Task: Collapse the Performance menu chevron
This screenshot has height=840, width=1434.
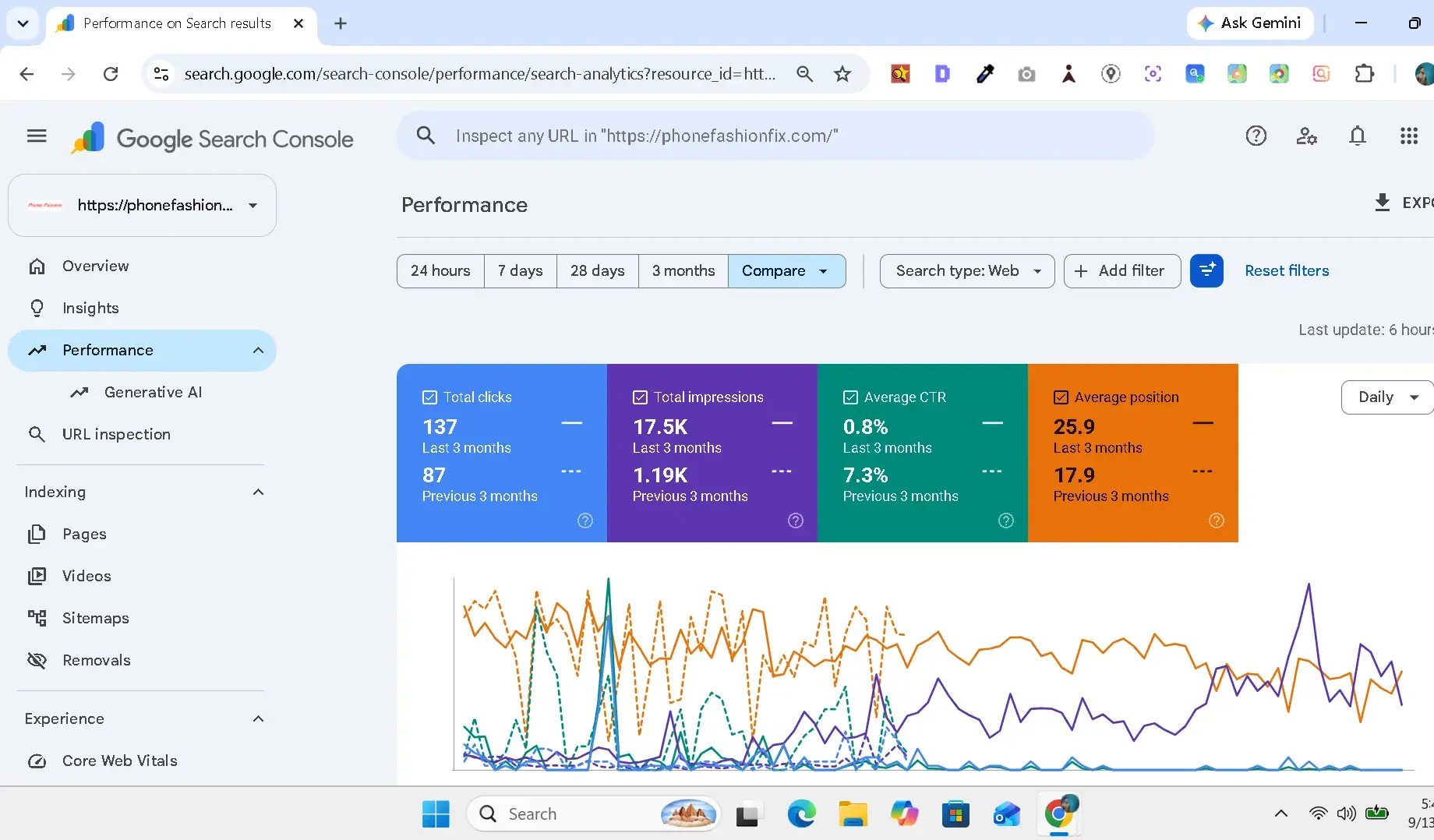Action: pos(258,351)
